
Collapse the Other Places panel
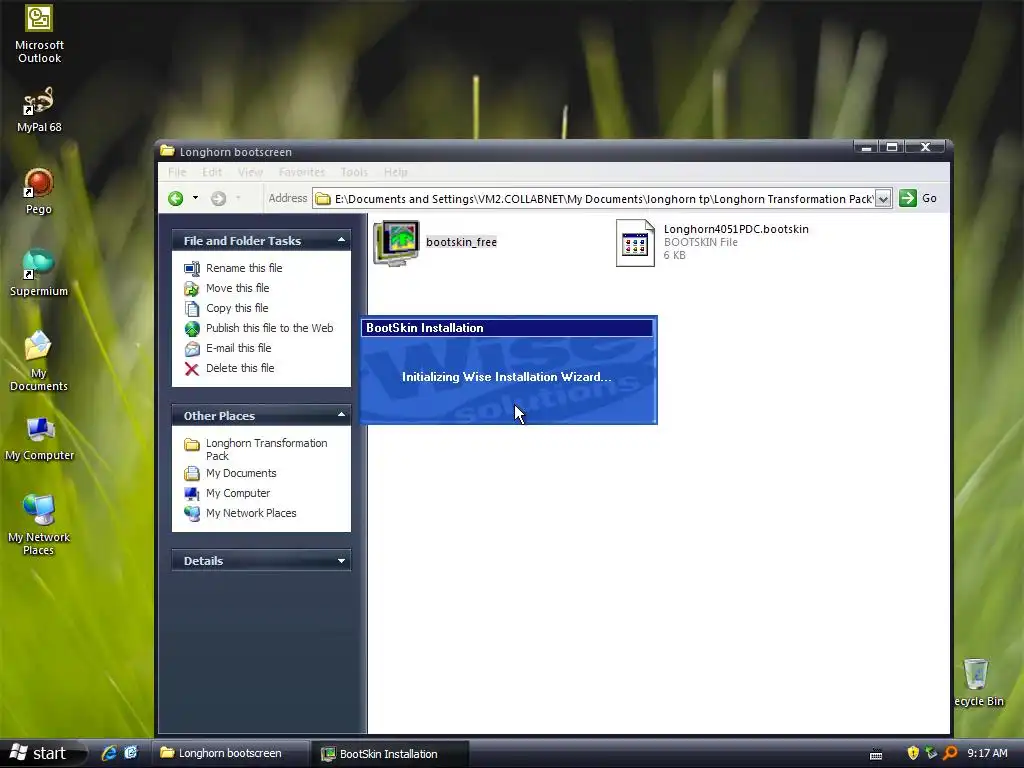(x=341, y=415)
